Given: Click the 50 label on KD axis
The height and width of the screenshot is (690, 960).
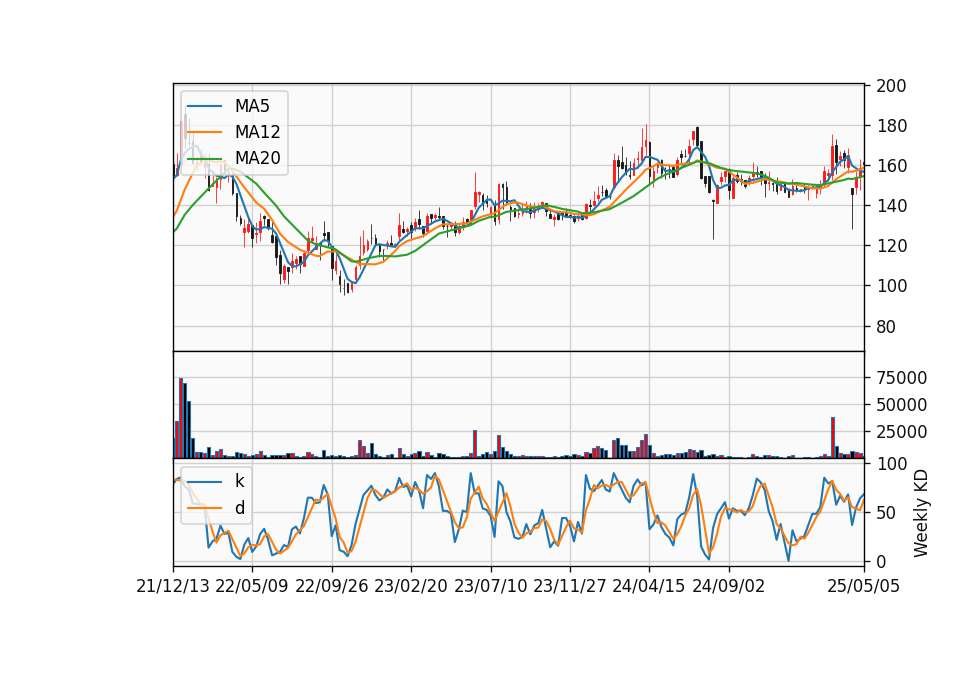Looking at the screenshot, I should click(x=886, y=513).
